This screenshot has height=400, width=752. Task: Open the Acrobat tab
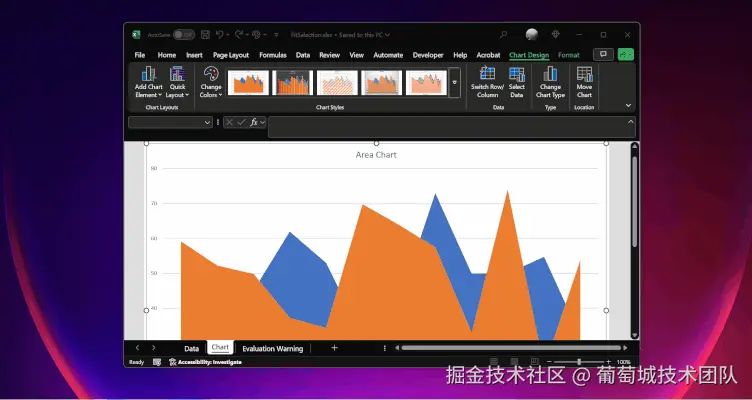[488, 55]
